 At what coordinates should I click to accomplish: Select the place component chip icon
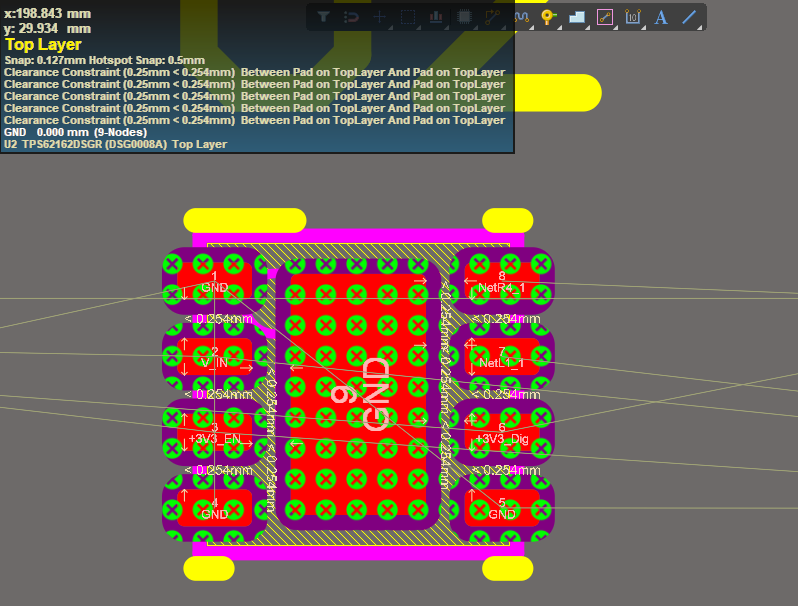[463, 17]
